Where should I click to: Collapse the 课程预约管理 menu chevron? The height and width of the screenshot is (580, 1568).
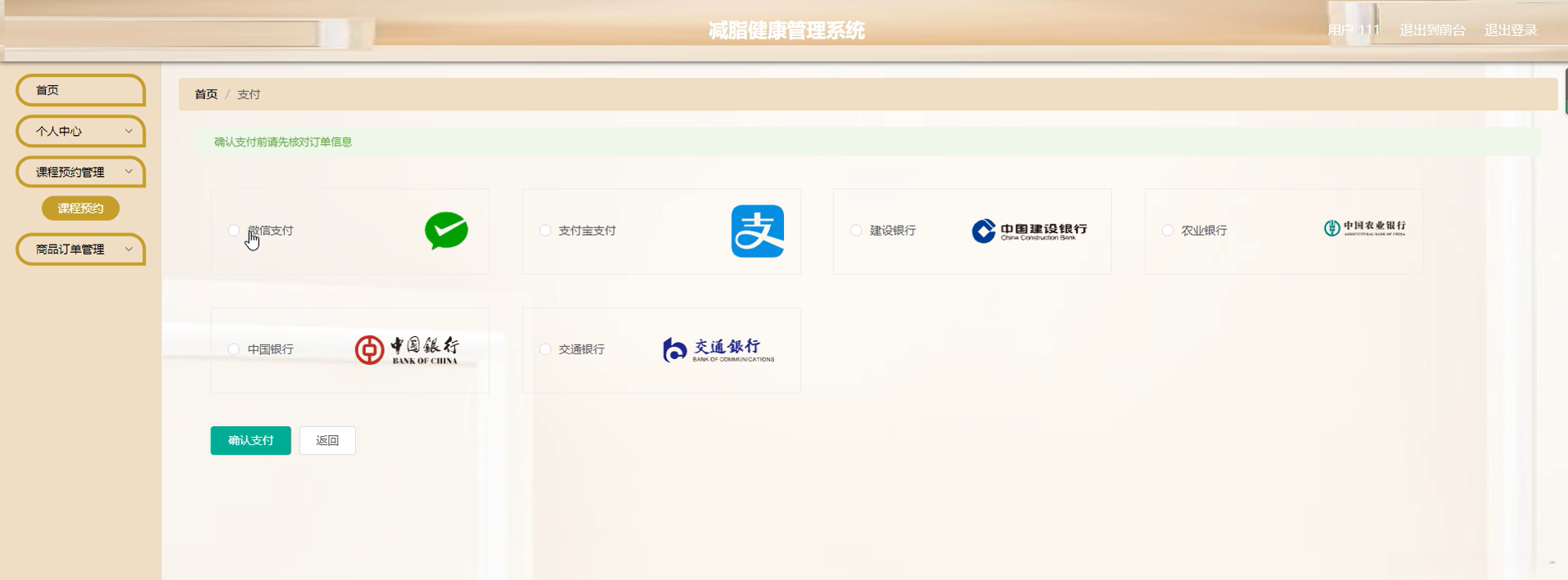(x=128, y=172)
